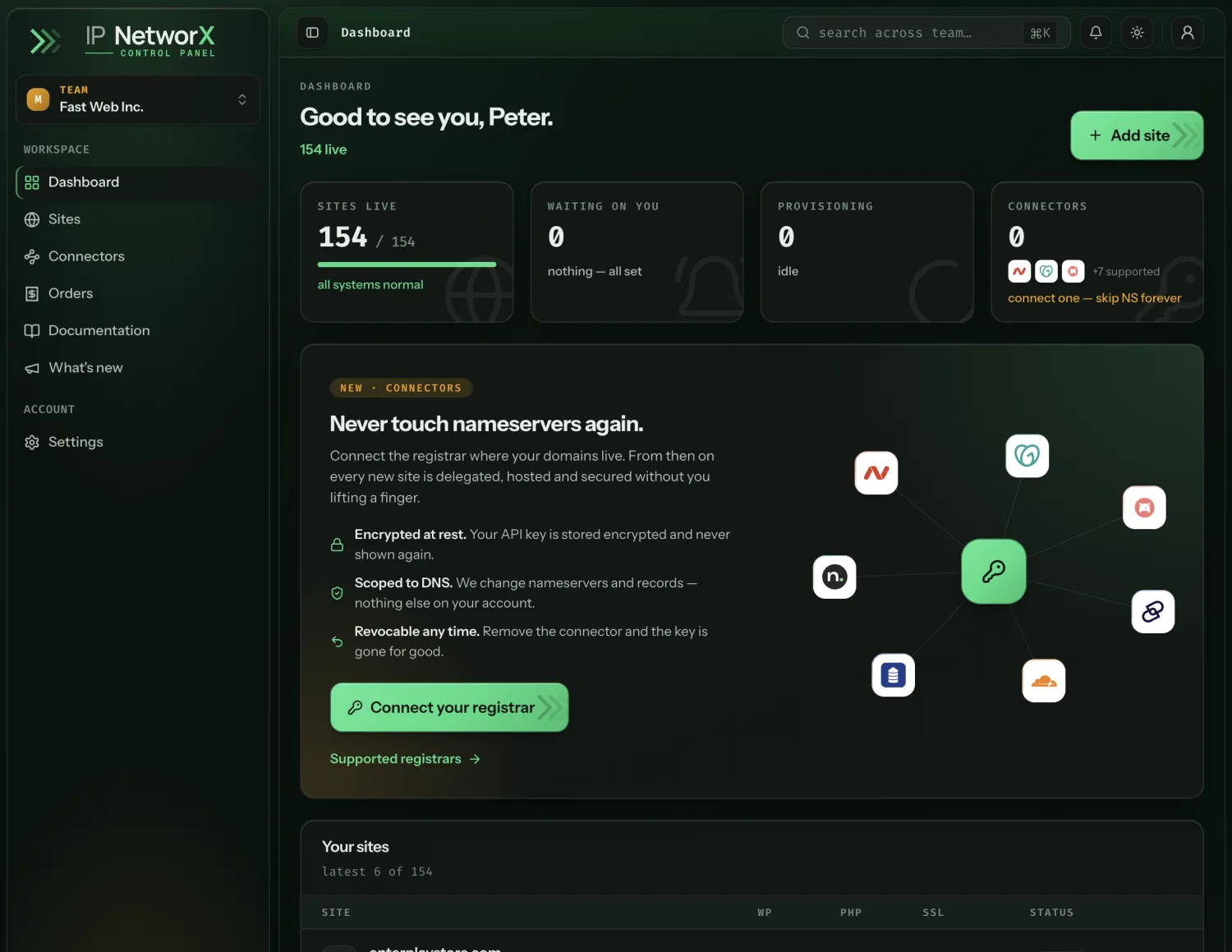Open Connectors in the sidebar

click(x=138, y=256)
